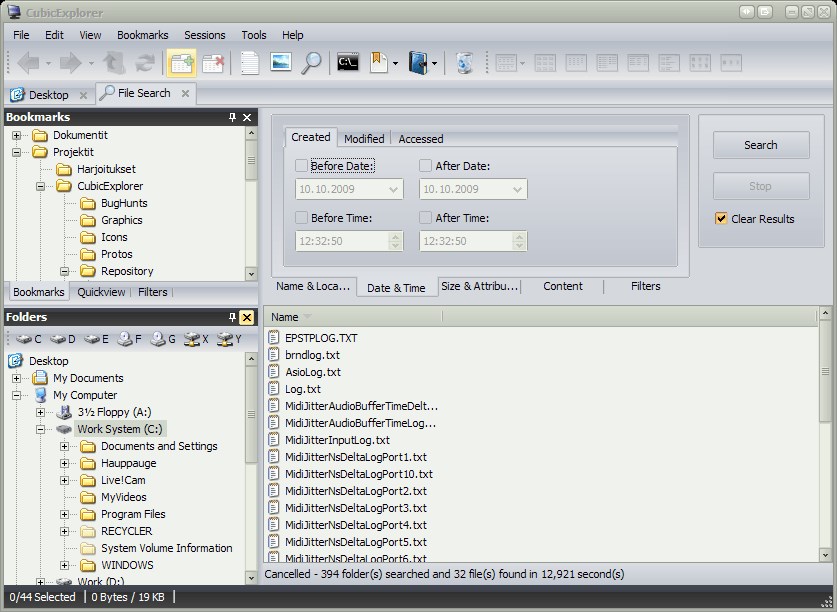This screenshot has width=837, height=612.
Task: Close the File Search tab
Action: point(185,93)
